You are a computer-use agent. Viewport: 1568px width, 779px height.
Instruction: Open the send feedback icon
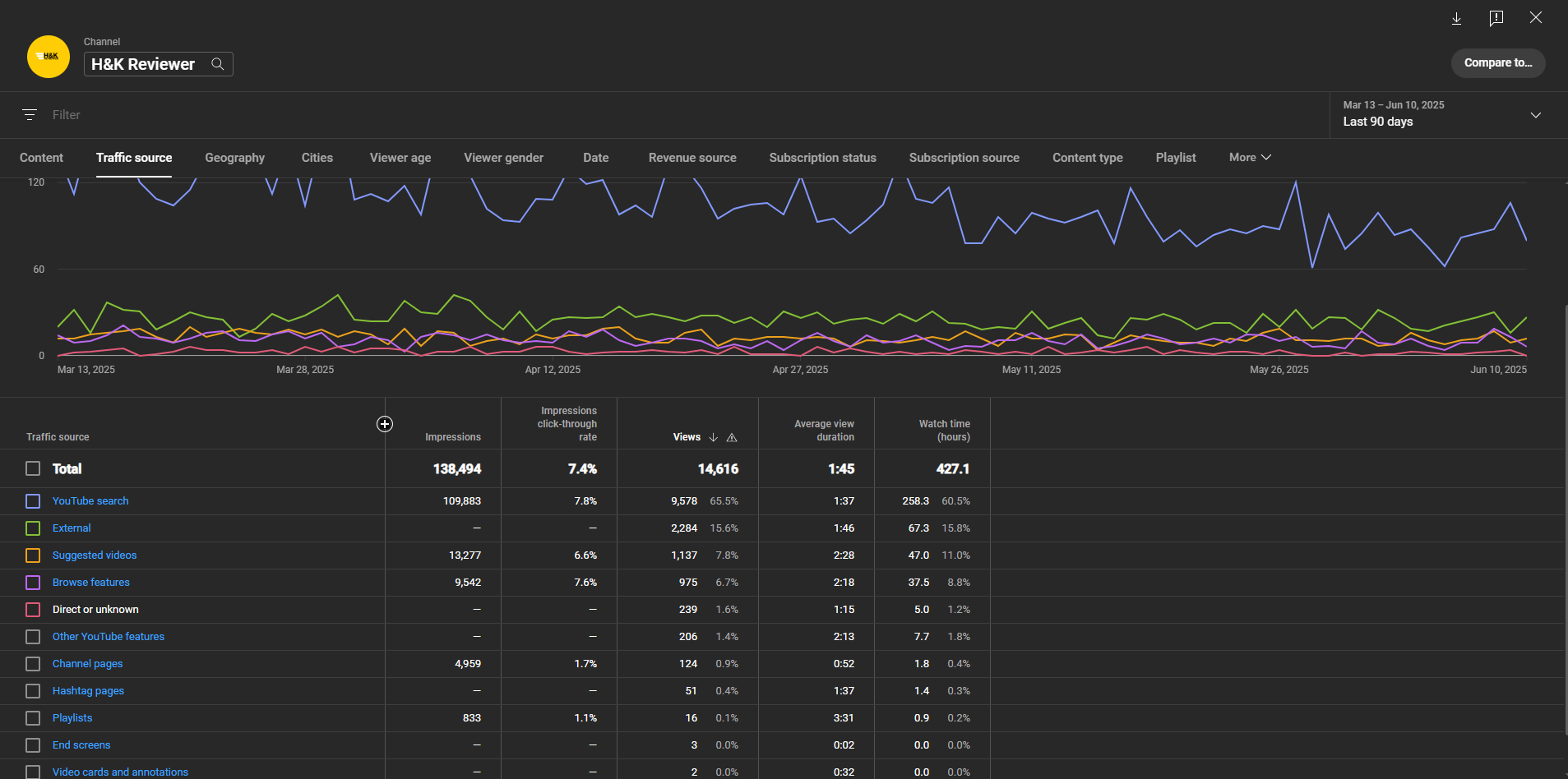tap(1496, 18)
